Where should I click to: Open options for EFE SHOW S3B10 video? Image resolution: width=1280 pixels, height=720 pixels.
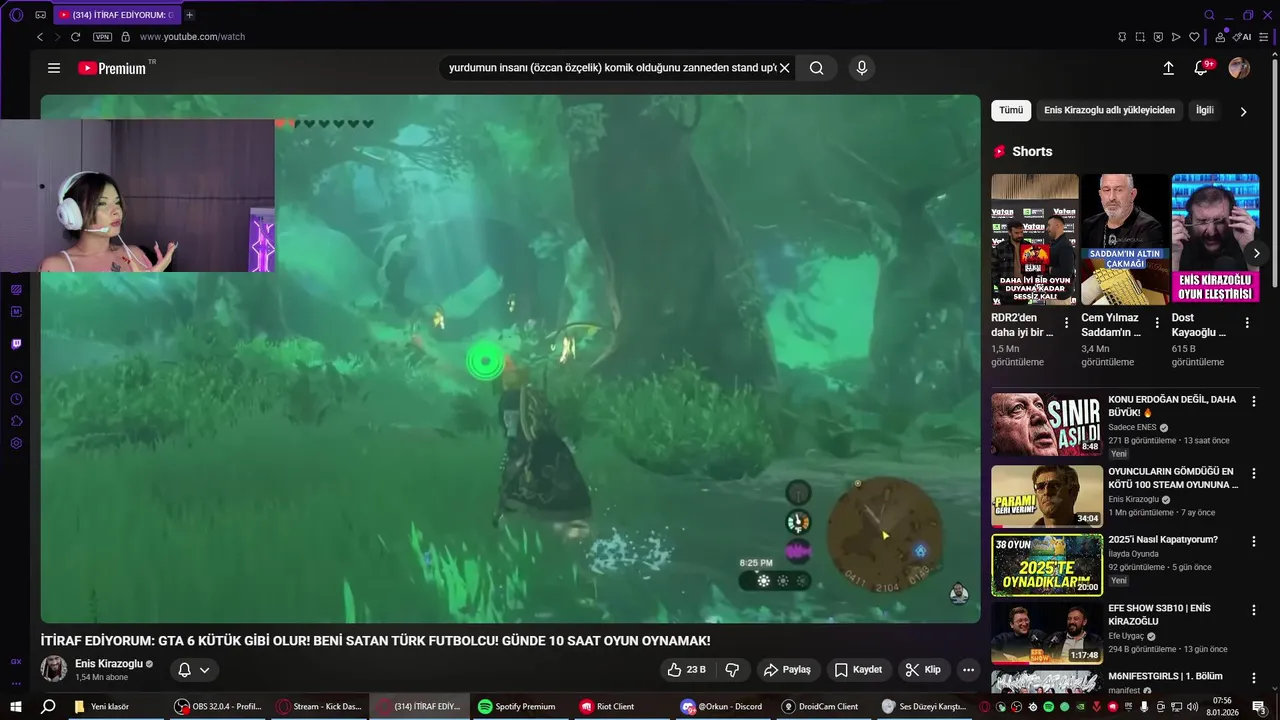(1254, 610)
